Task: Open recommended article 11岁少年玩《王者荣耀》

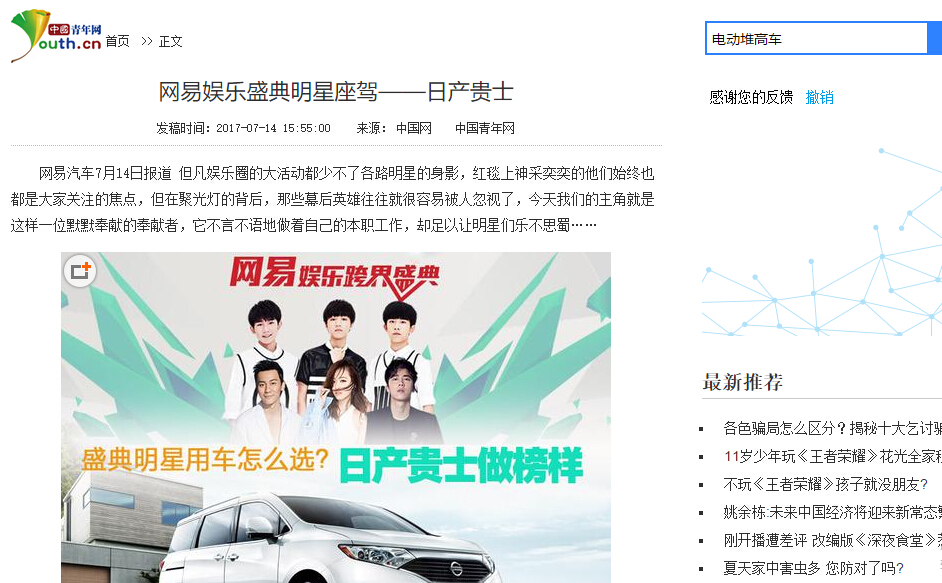Action: pyautogui.click(x=832, y=456)
